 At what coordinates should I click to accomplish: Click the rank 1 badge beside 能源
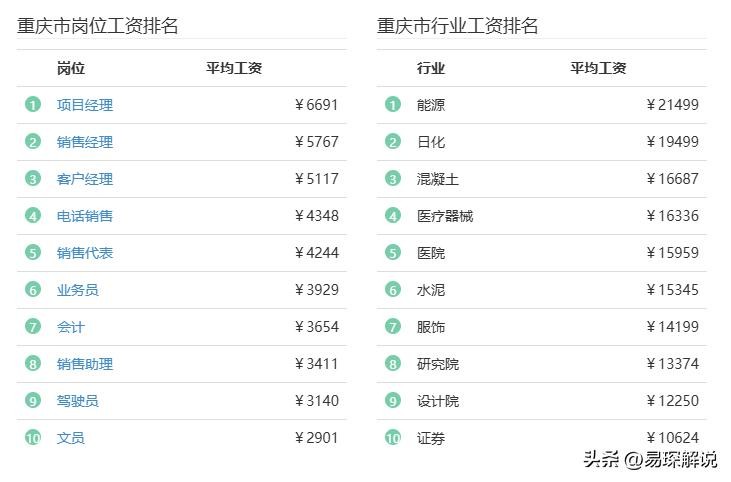click(393, 105)
